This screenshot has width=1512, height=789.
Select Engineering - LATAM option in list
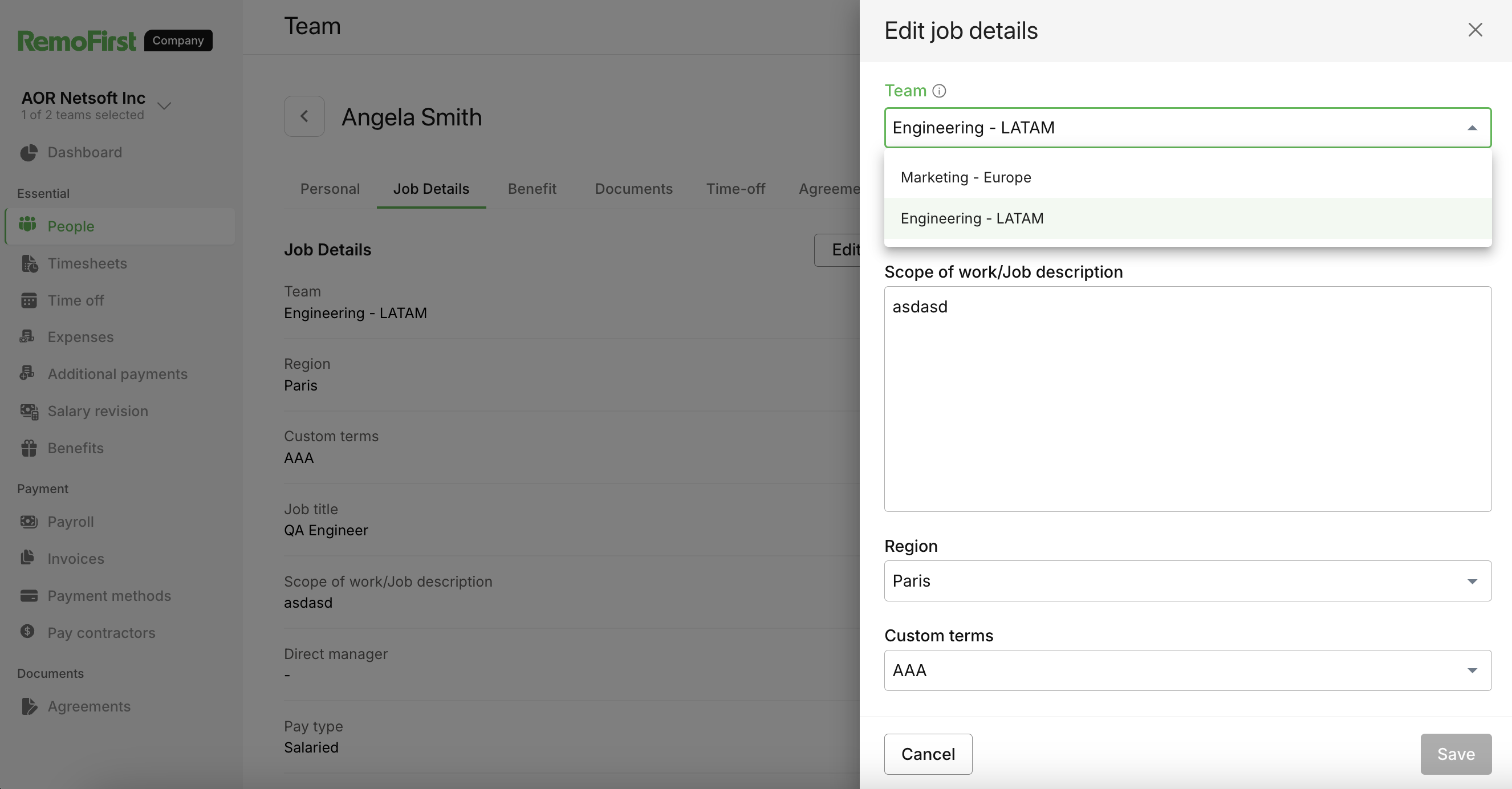pos(1188,218)
